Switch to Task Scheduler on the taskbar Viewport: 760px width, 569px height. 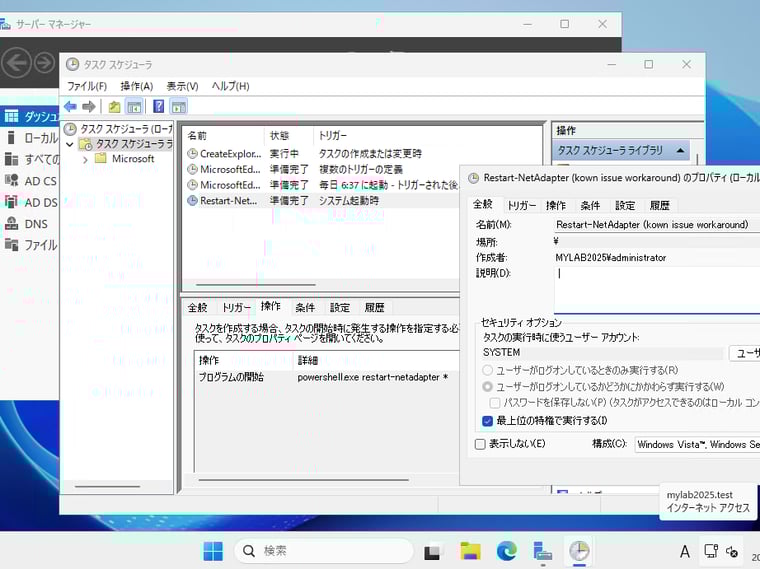[x=579, y=552]
